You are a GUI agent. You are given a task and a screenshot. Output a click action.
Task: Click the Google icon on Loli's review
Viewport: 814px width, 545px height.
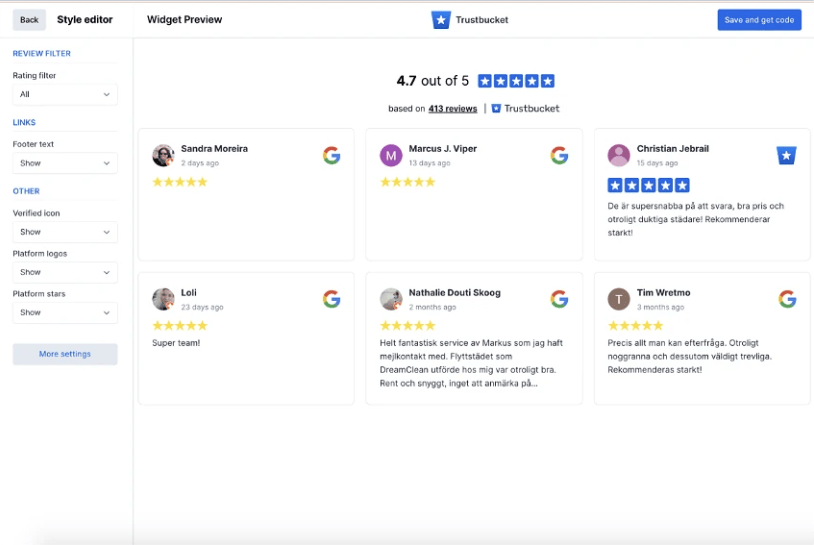(x=331, y=299)
